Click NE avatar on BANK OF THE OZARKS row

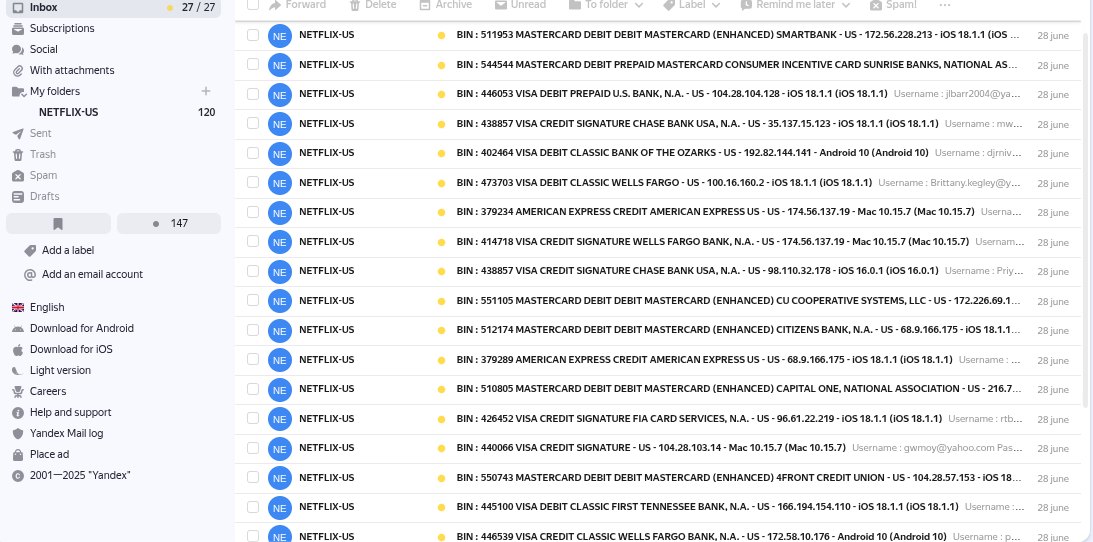click(280, 153)
